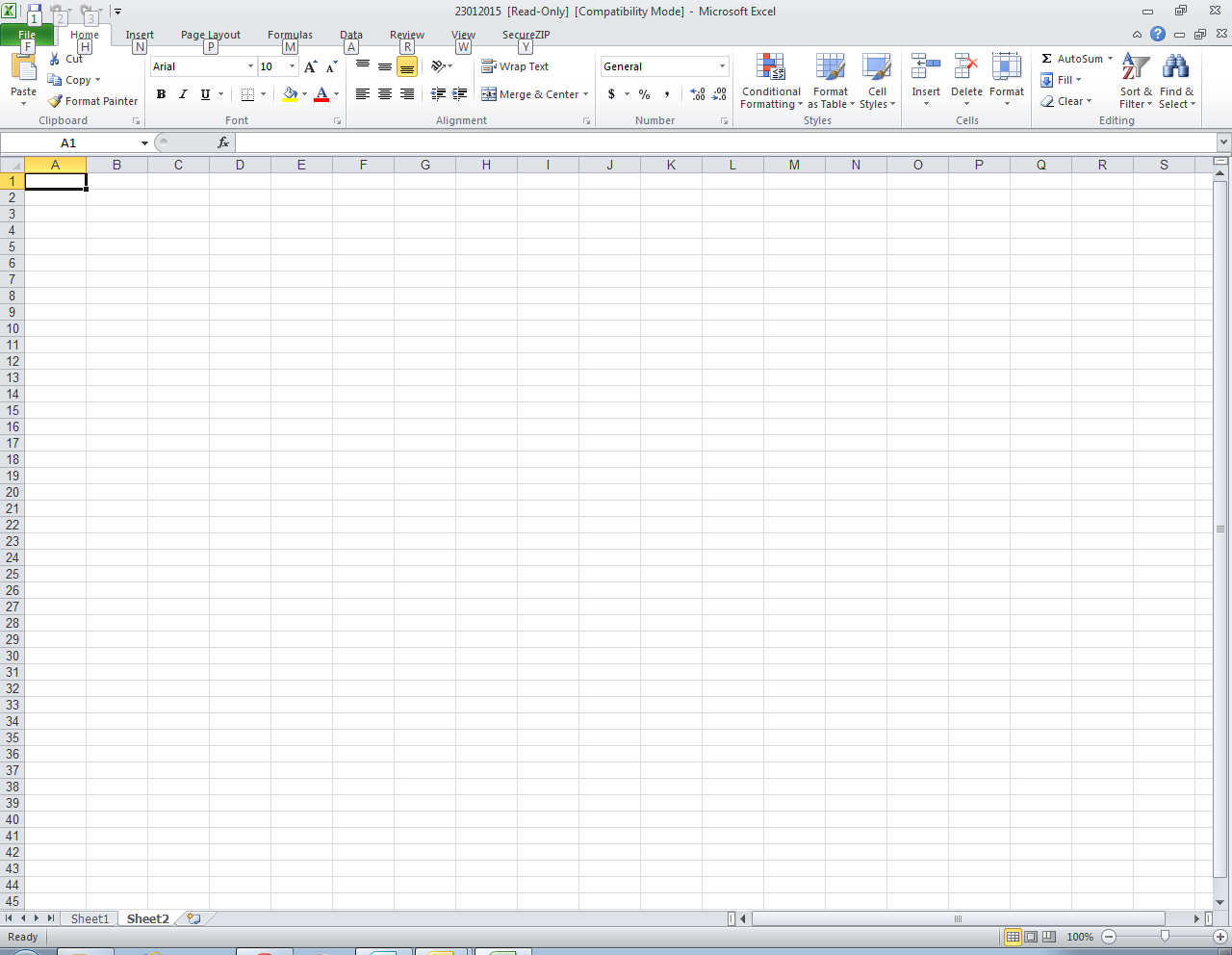Click the Format Painter icon
The width and height of the screenshot is (1232, 955).
(x=56, y=101)
